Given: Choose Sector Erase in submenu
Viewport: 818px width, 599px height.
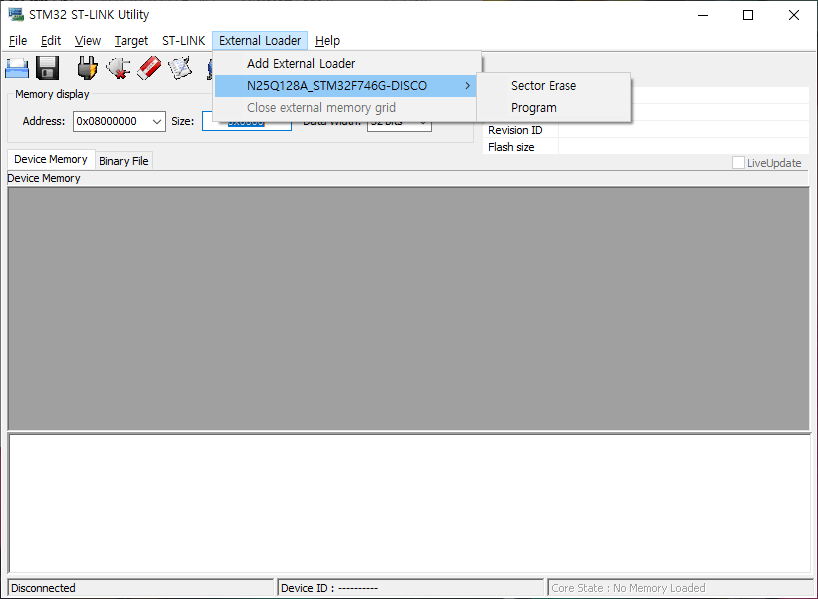Looking at the screenshot, I should tap(554, 86).
